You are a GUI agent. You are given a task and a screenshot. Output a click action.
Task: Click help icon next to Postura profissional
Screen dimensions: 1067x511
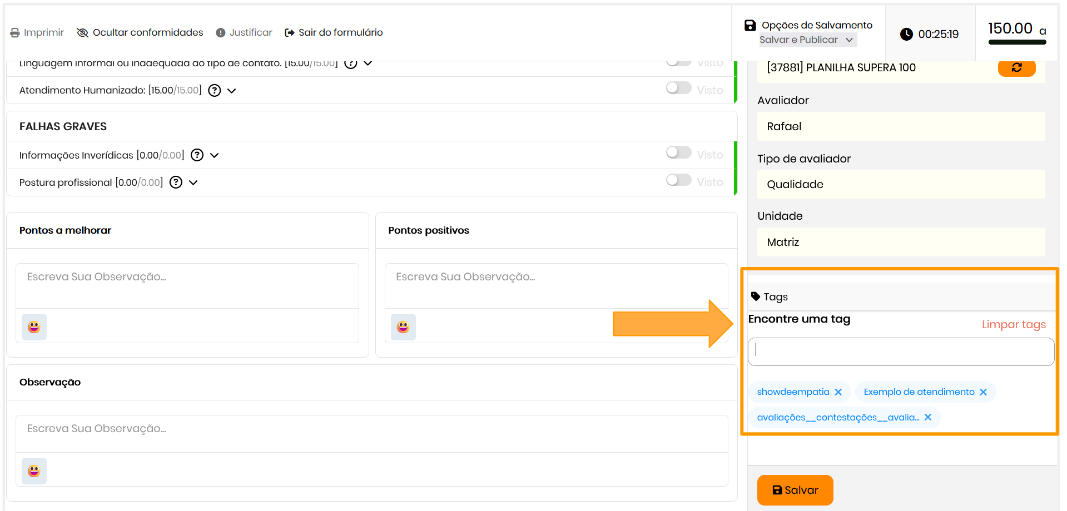coord(176,183)
